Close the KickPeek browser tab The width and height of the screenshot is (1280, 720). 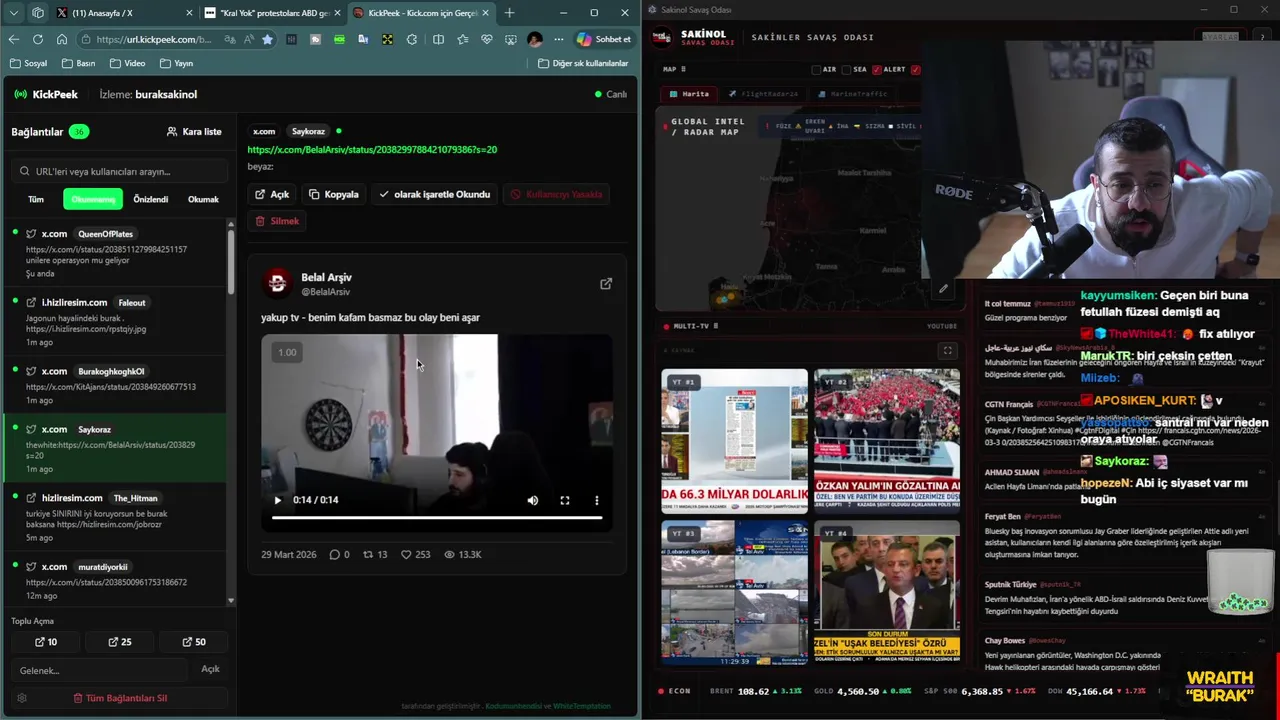tap(487, 13)
